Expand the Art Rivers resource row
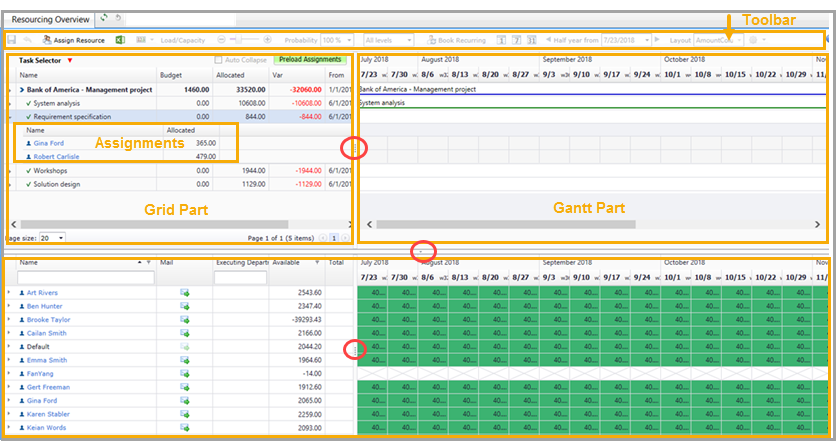 pyautogui.click(x=10, y=292)
